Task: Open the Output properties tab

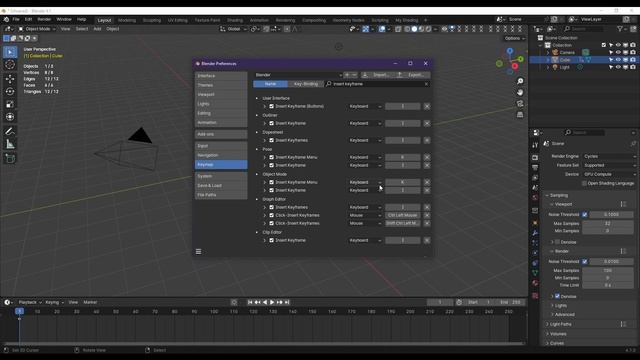Action: (535, 167)
